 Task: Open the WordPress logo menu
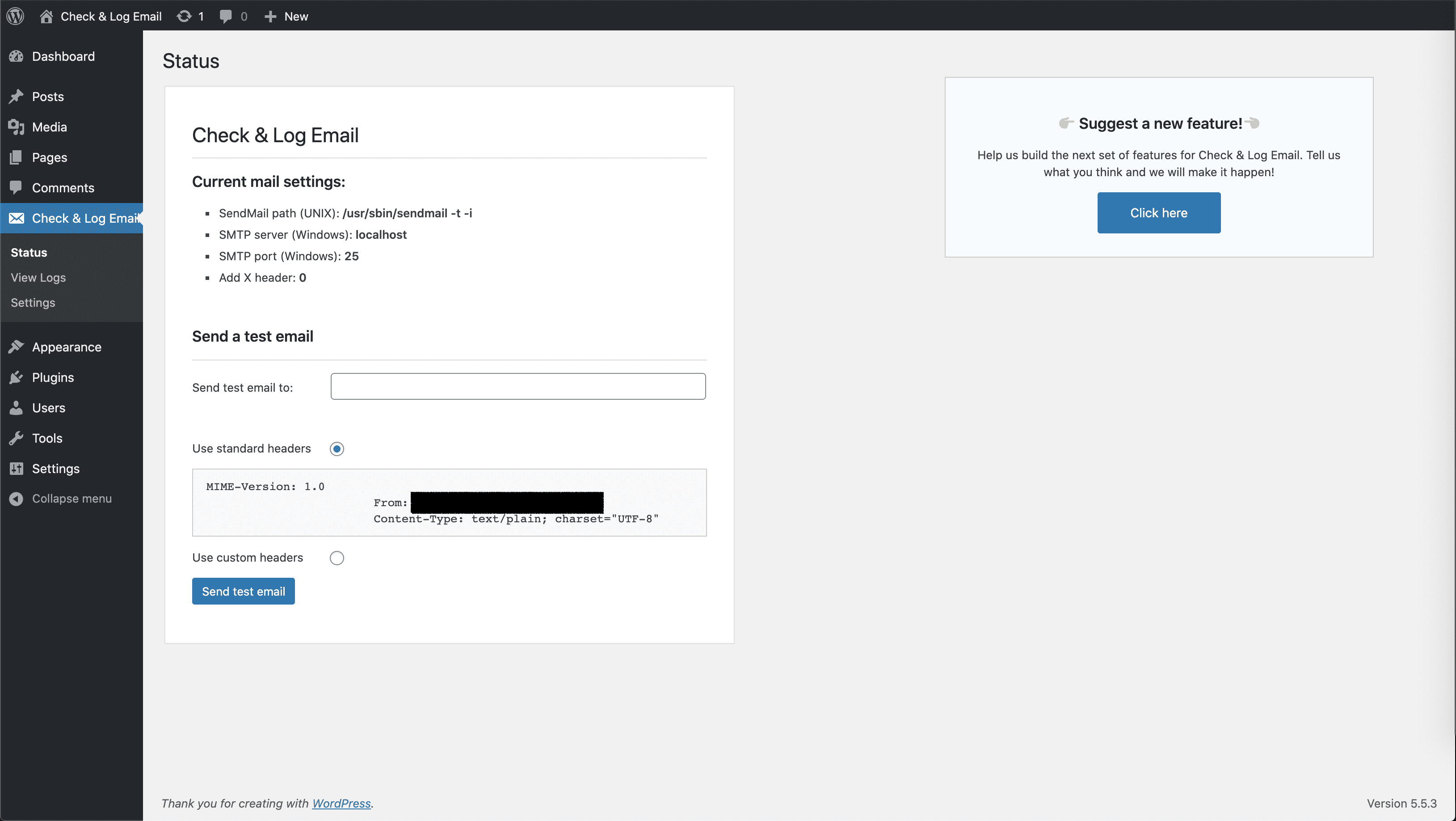[15, 16]
